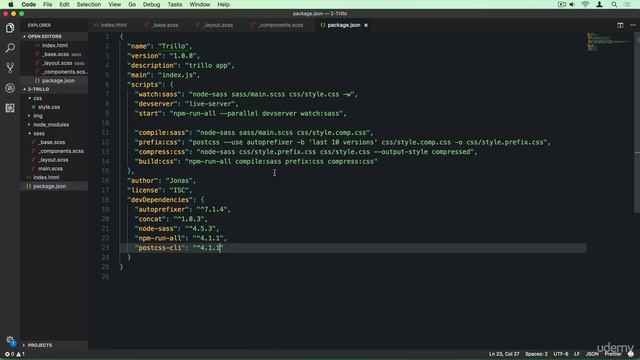The width and height of the screenshot is (640, 360).
Task: Open the Help menu
Action: (x=223, y=4)
